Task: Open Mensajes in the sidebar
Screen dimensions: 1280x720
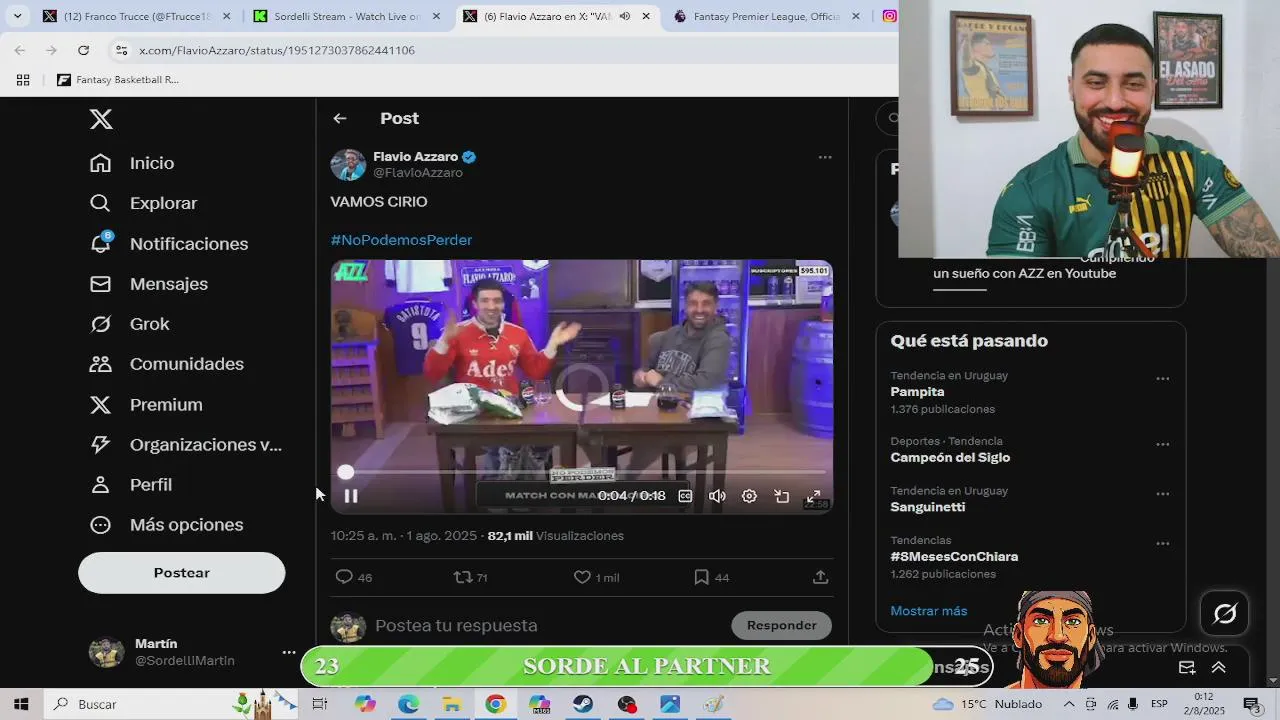Action: (149, 284)
